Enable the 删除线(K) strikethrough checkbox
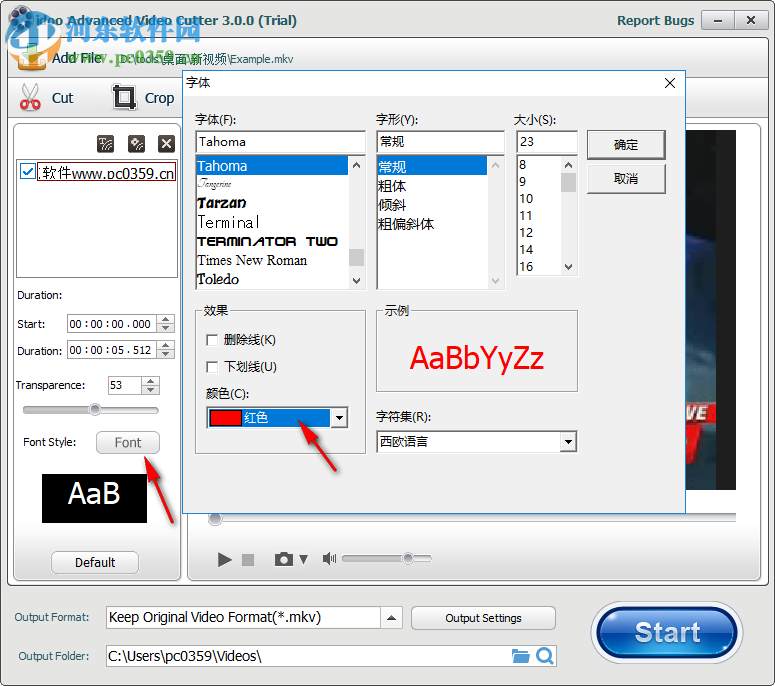The height and width of the screenshot is (686, 775). pos(212,340)
